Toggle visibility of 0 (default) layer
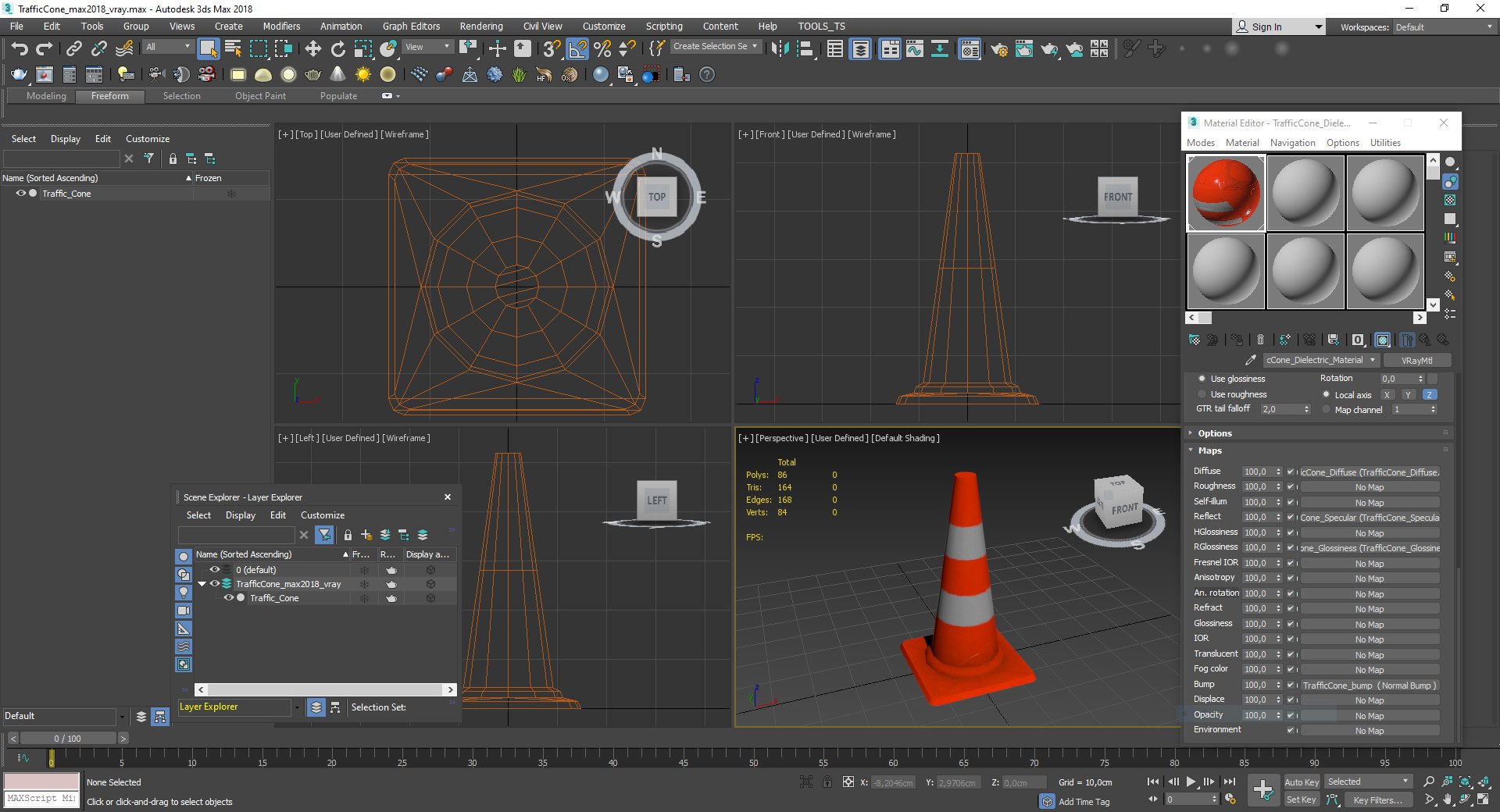1500x812 pixels. (x=214, y=570)
